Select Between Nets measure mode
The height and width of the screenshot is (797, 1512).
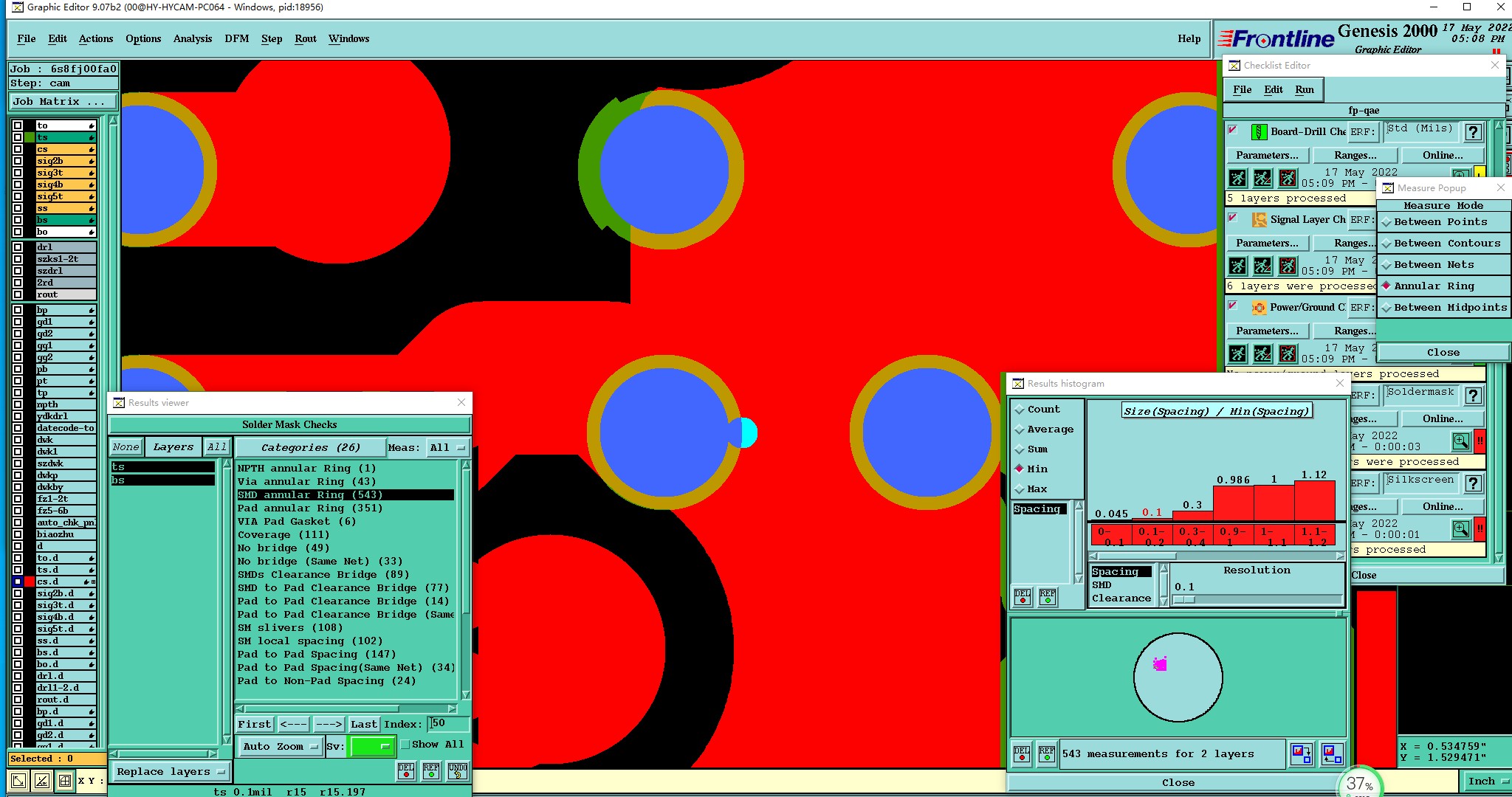click(1433, 264)
